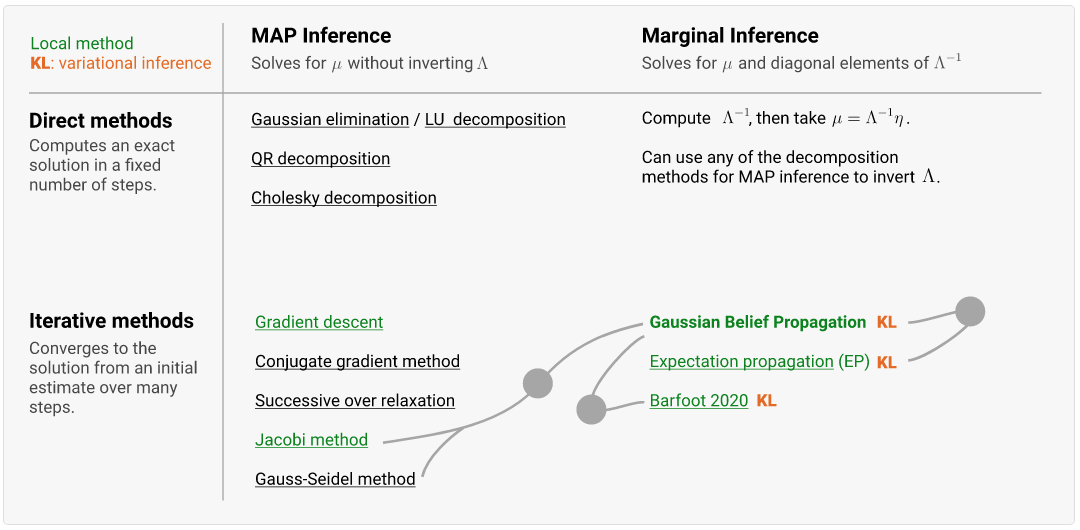Select the Gaussian Belief Propagation label
Screen dimensions: 1080x530
[757, 322]
